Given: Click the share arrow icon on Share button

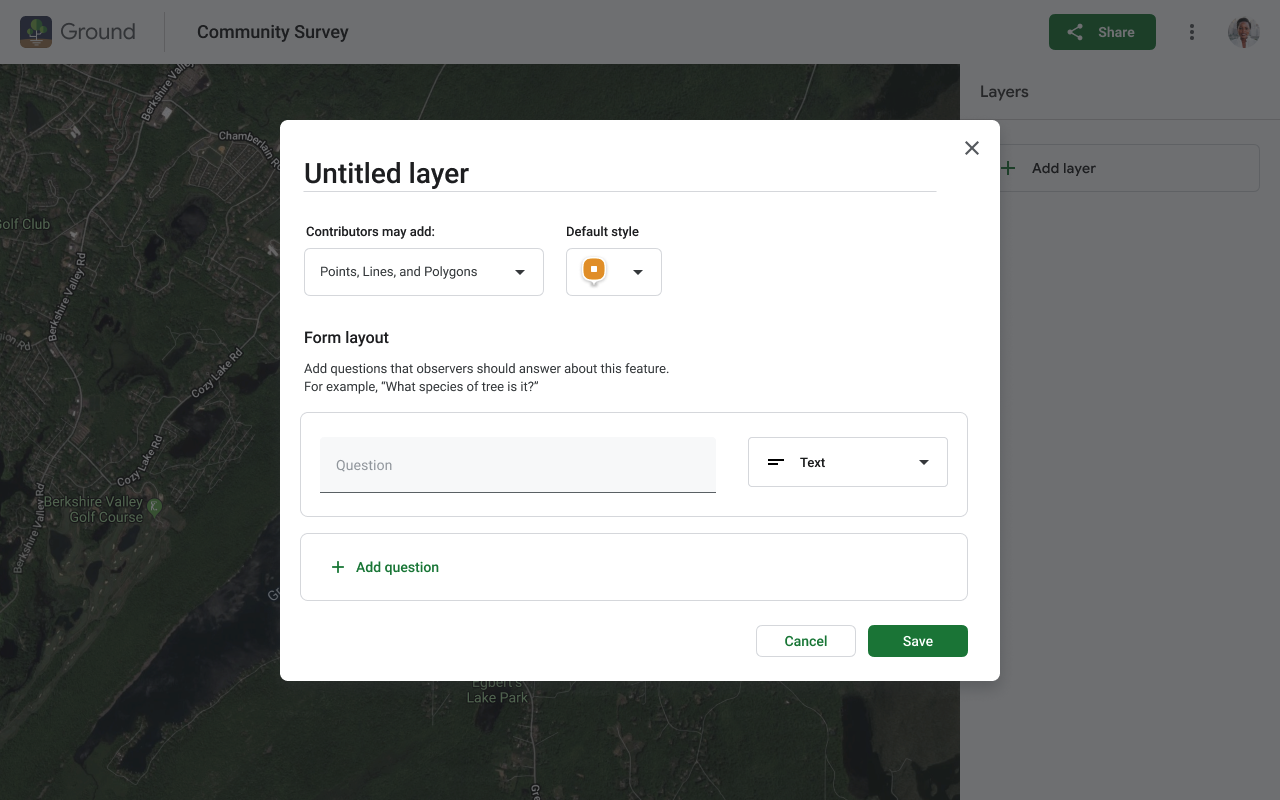Looking at the screenshot, I should (1075, 31).
